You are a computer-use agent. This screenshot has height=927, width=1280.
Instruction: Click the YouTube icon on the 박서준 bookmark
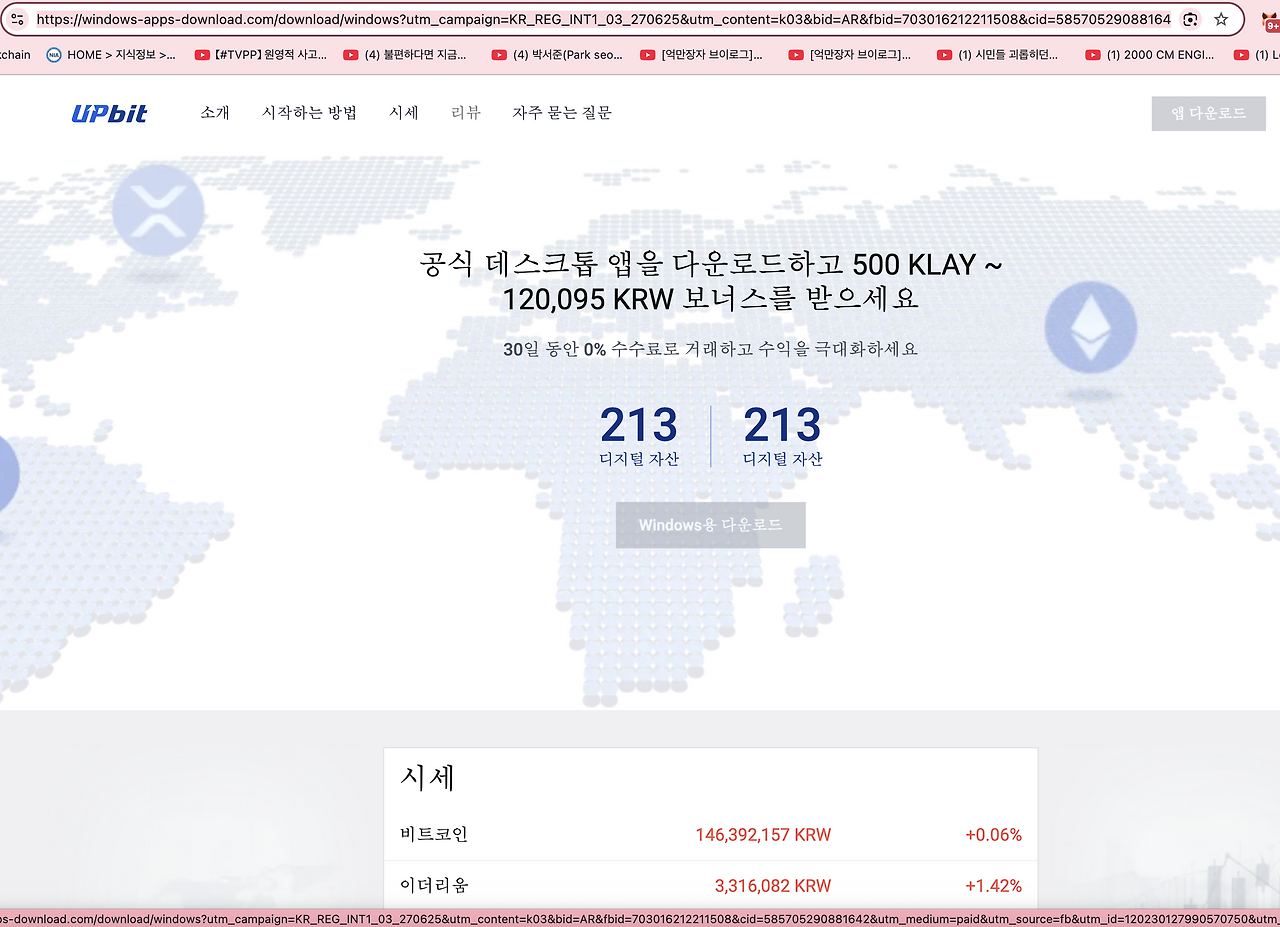pyautogui.click(x=500, y=55)
